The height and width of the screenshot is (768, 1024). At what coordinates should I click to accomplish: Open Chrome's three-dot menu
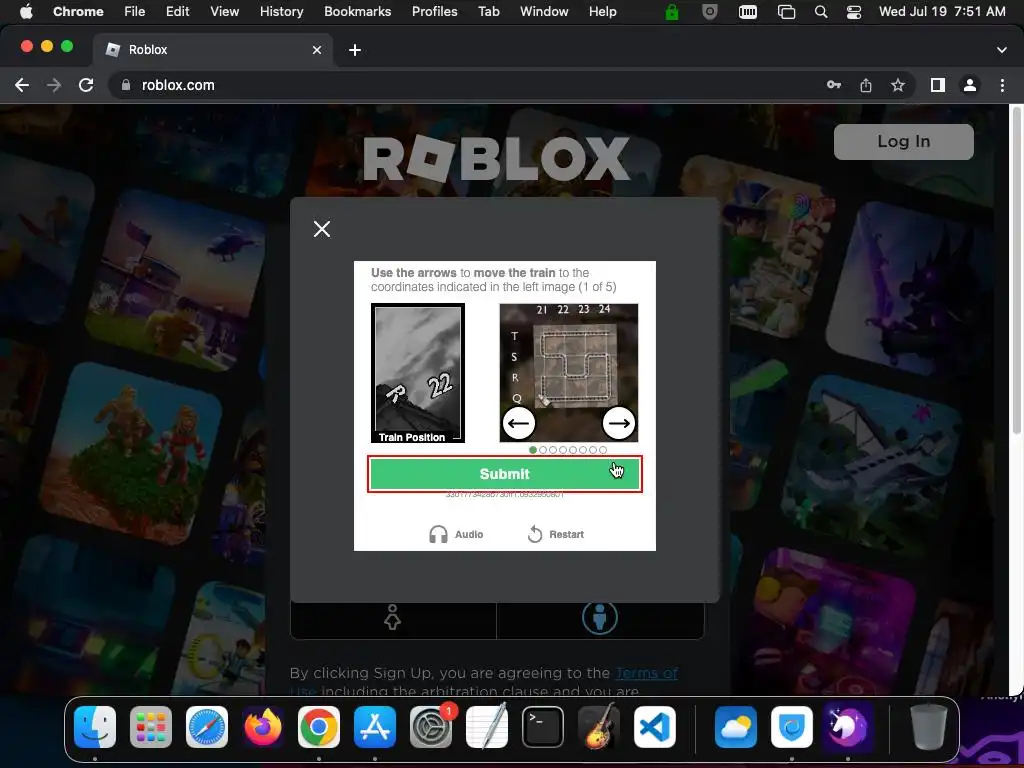tap(1002, 85)
